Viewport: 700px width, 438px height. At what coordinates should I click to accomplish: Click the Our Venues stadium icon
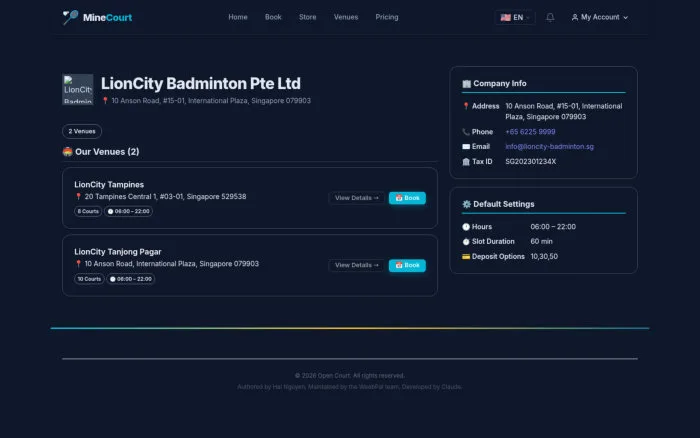coord(67,152)
